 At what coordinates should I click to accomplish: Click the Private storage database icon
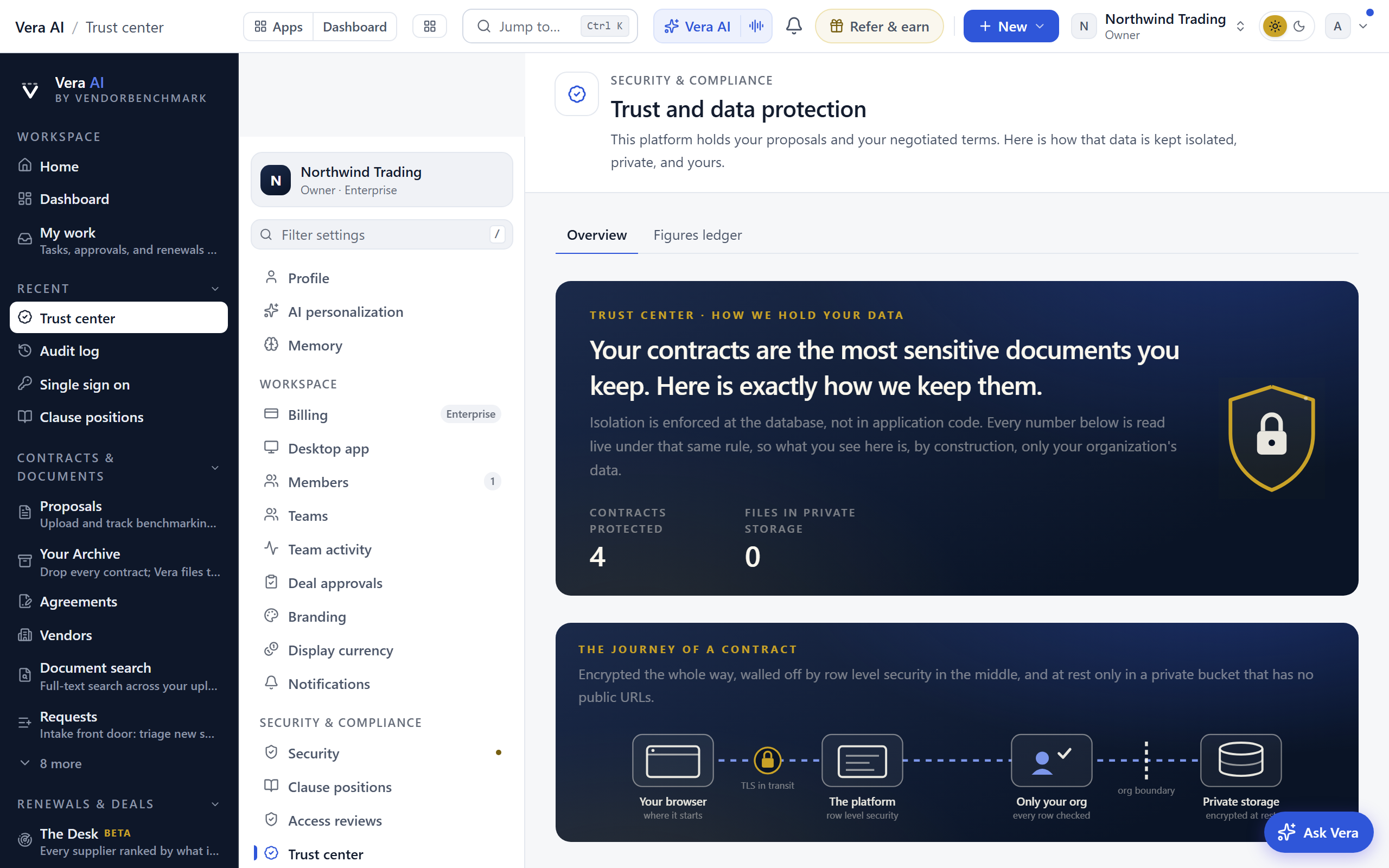click(x=1240, y=760)
